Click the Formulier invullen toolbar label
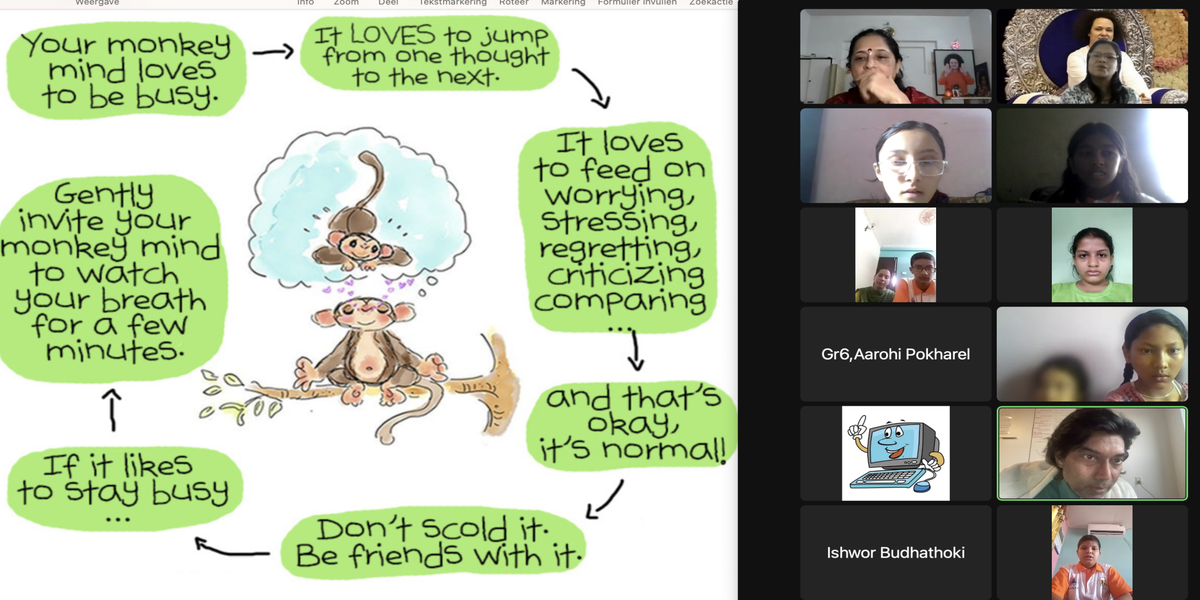This screenshot has width=1200, height=600. (637, 3)
